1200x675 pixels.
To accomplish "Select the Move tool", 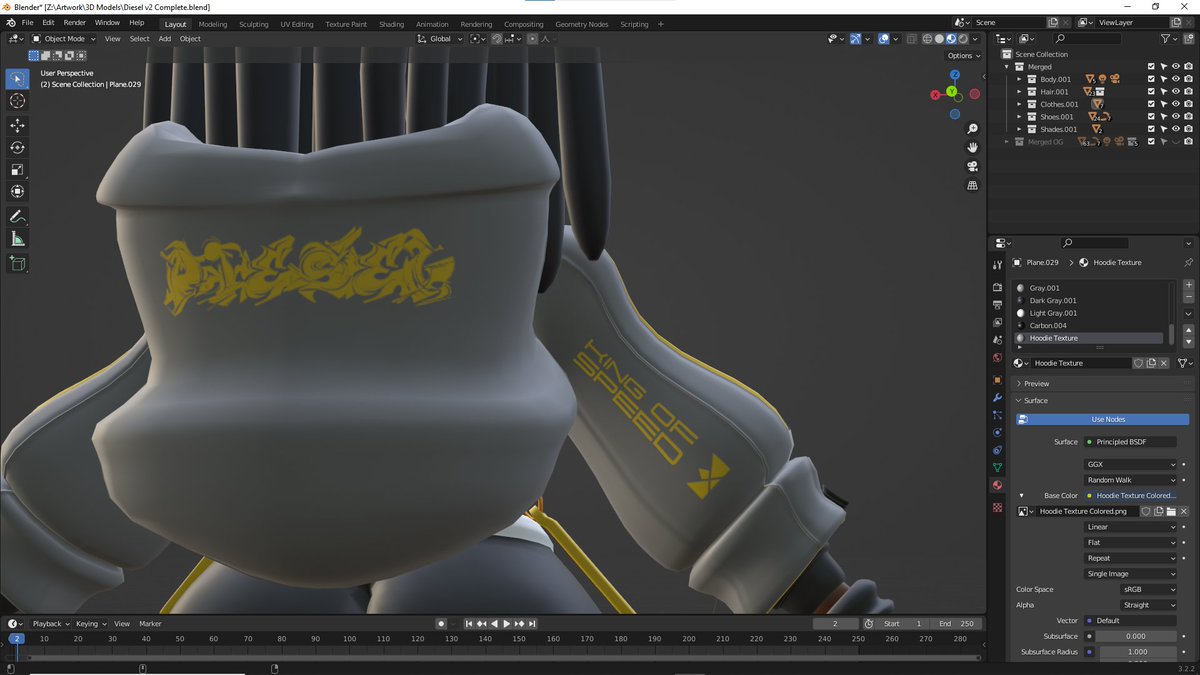I will click(17, 125).
